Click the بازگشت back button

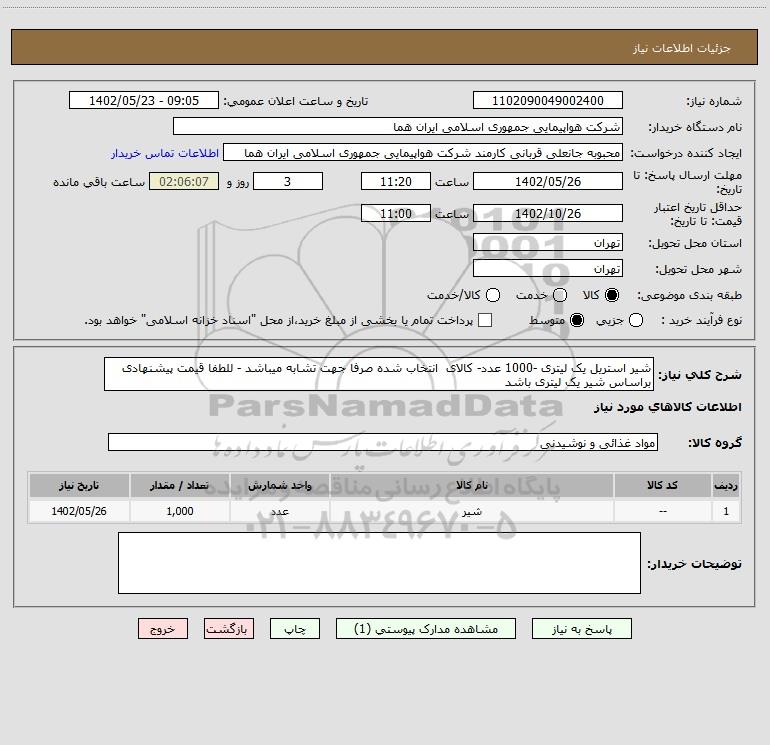pos(229,629)
